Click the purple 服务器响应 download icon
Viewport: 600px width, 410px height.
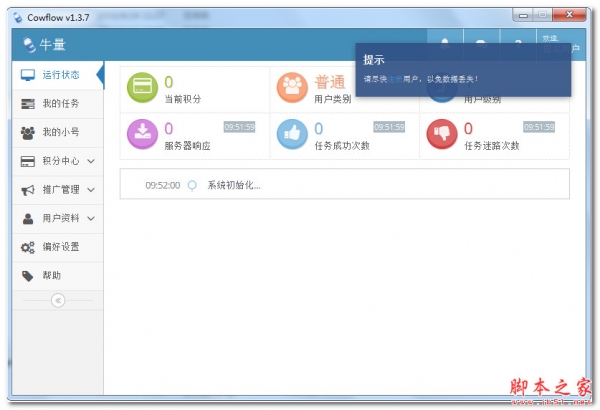coord(142,134)
